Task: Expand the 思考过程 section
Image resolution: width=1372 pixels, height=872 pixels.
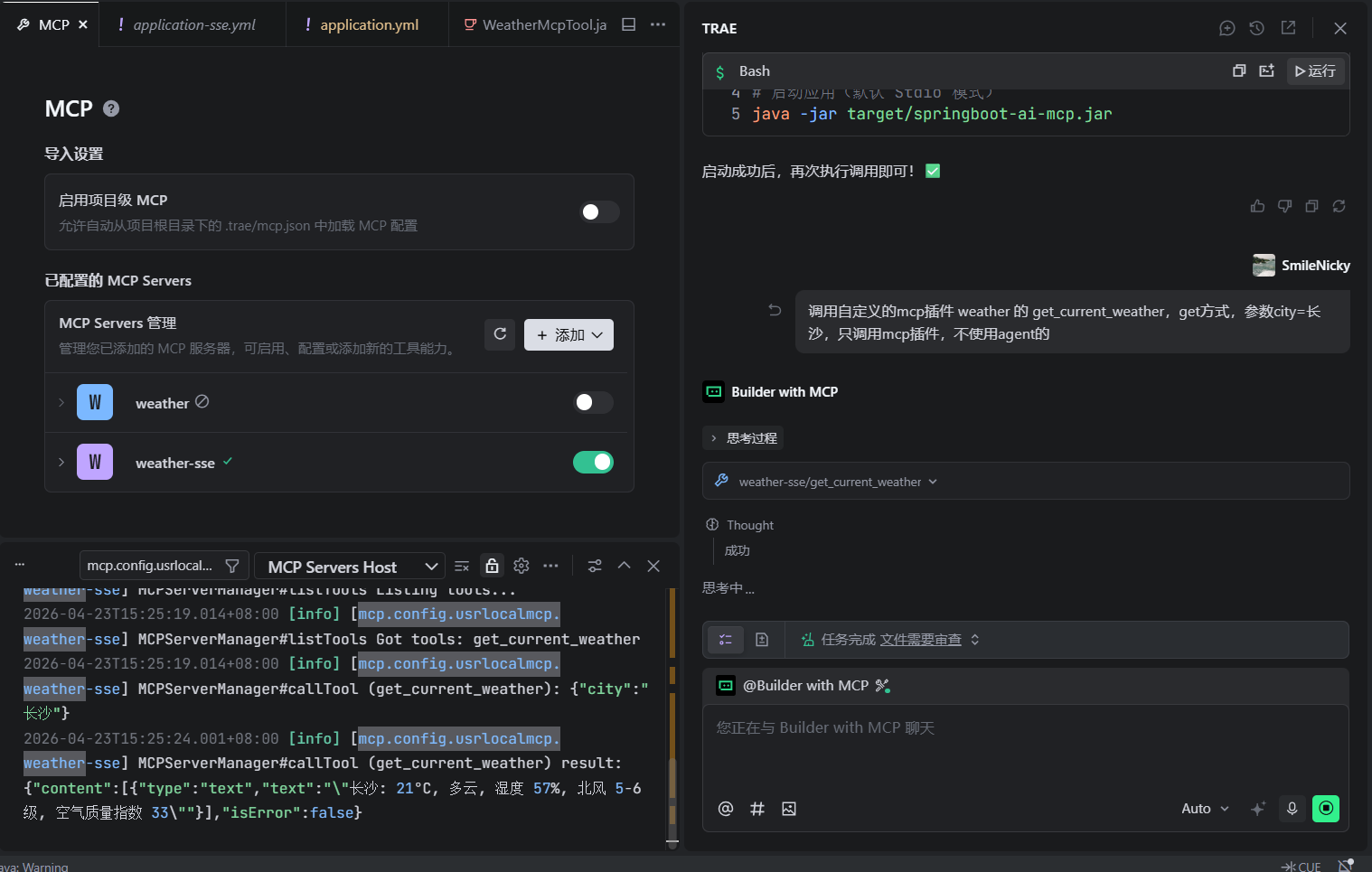Action: pos(743,438)
